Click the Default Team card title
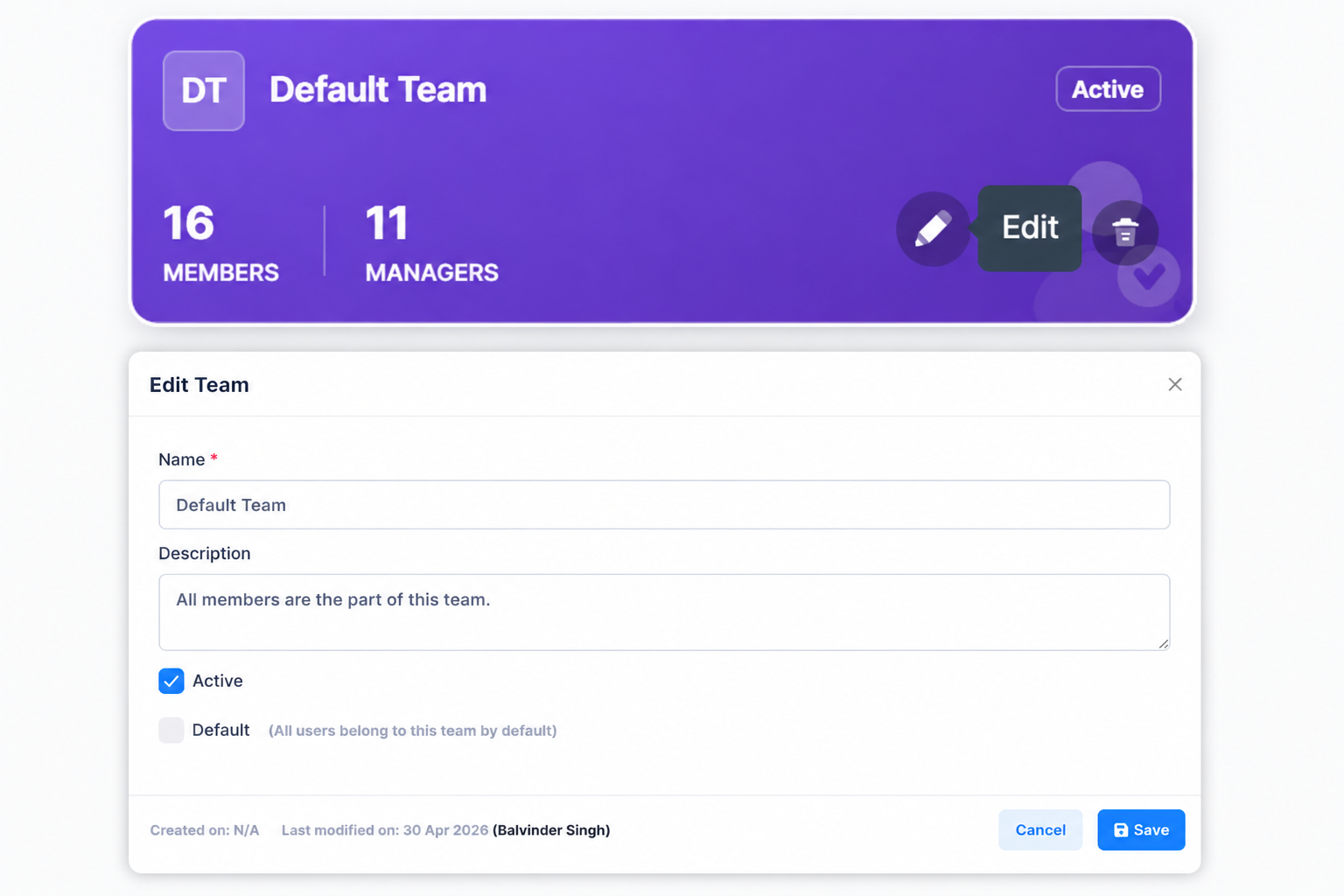 pyautogui.click(x=378, y=89)
